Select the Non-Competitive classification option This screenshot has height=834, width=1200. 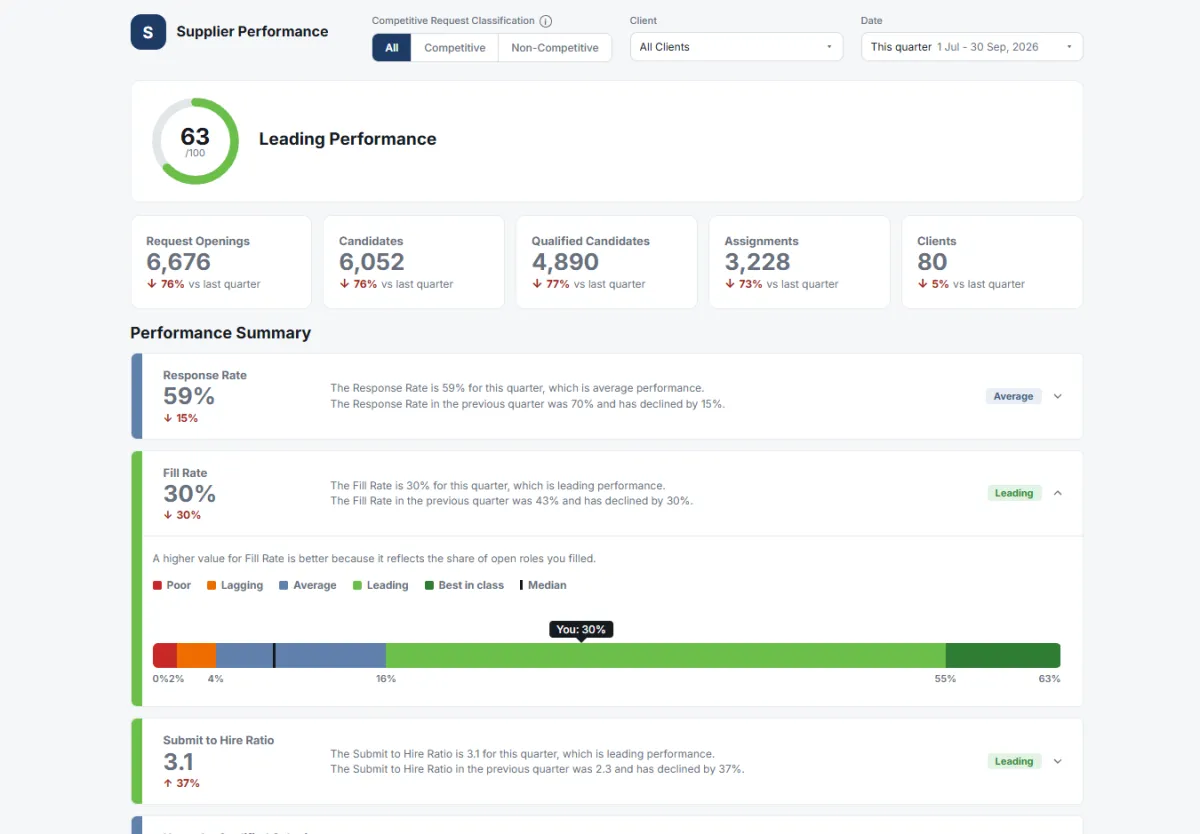point(555,48)
